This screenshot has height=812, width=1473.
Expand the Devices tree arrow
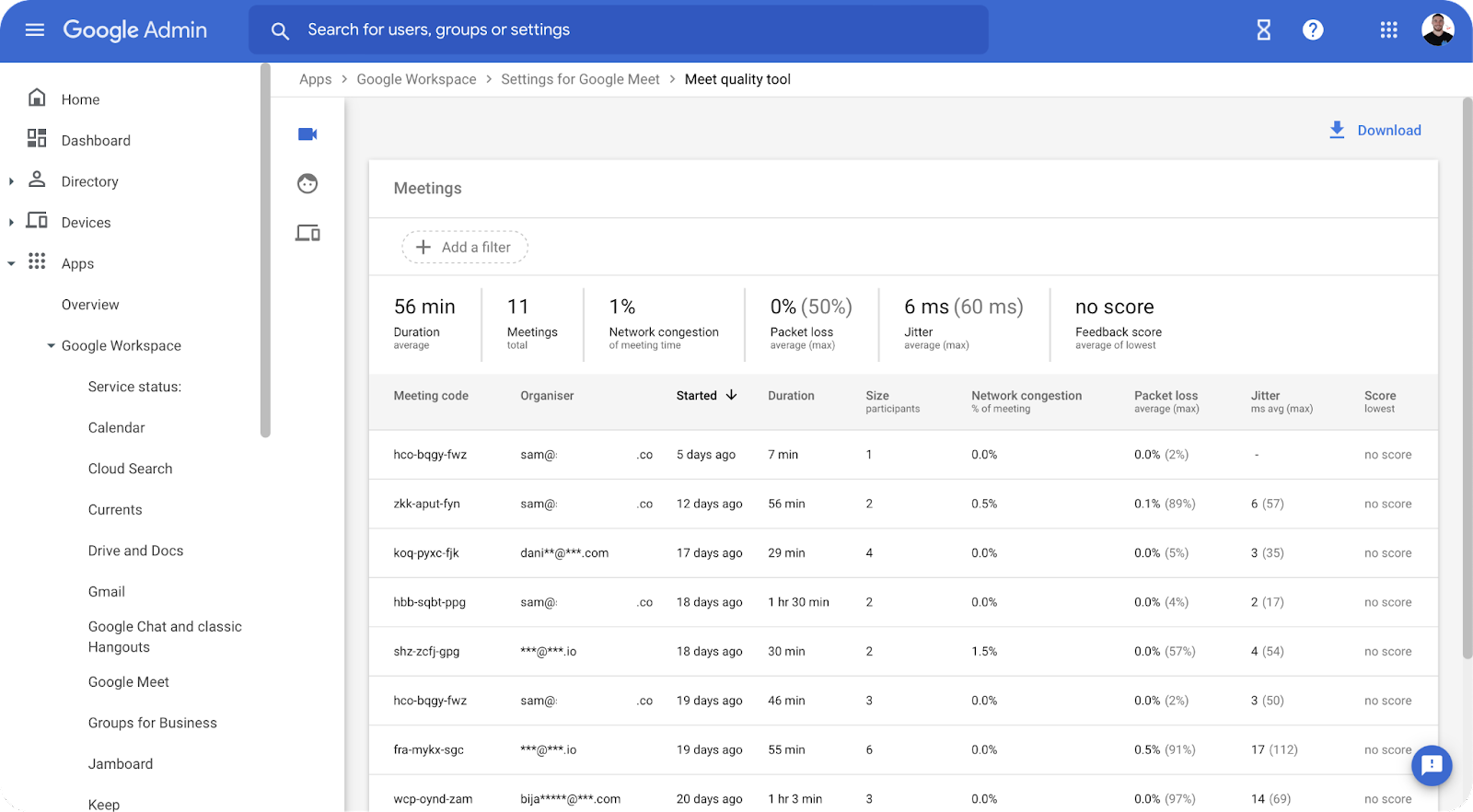coord(11,223)
